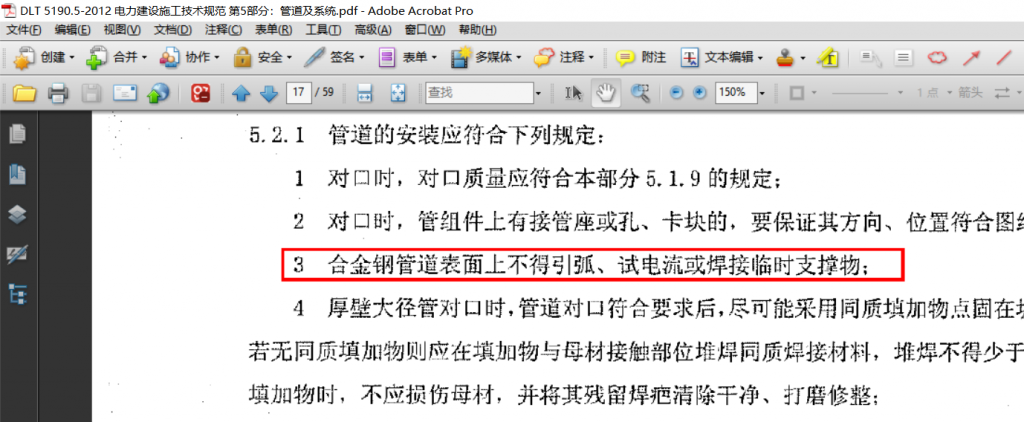
Task: Zoom in with the plus button
Action: click(x=699, y=93)
